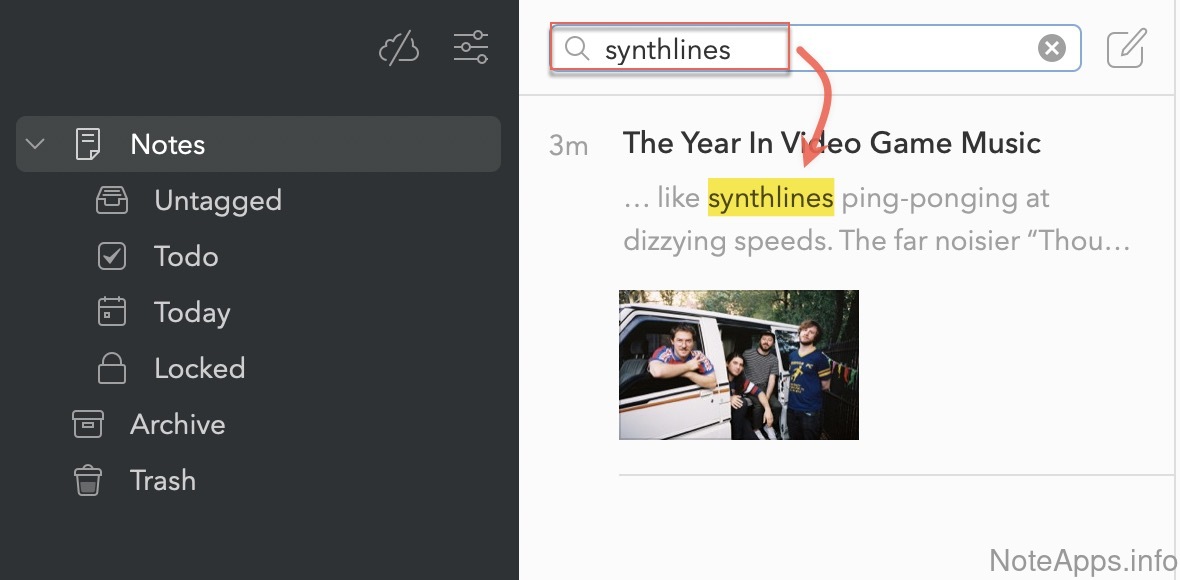Click the compose new note icon

[x=1126, y=48]
